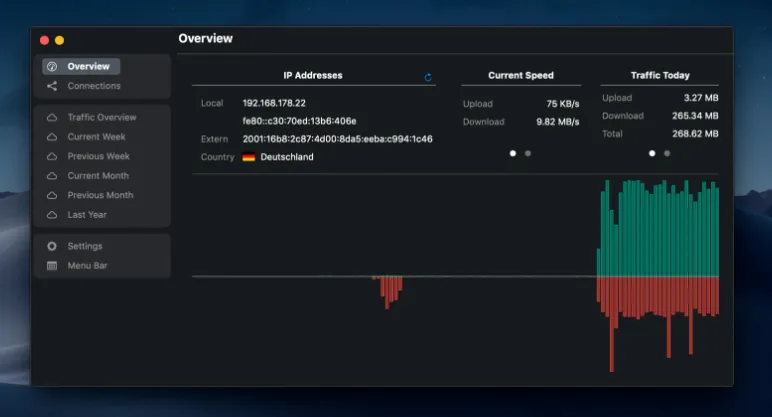Click the 268.62 MB total value
The image size is (772, 417).
(x=695, y=134)
